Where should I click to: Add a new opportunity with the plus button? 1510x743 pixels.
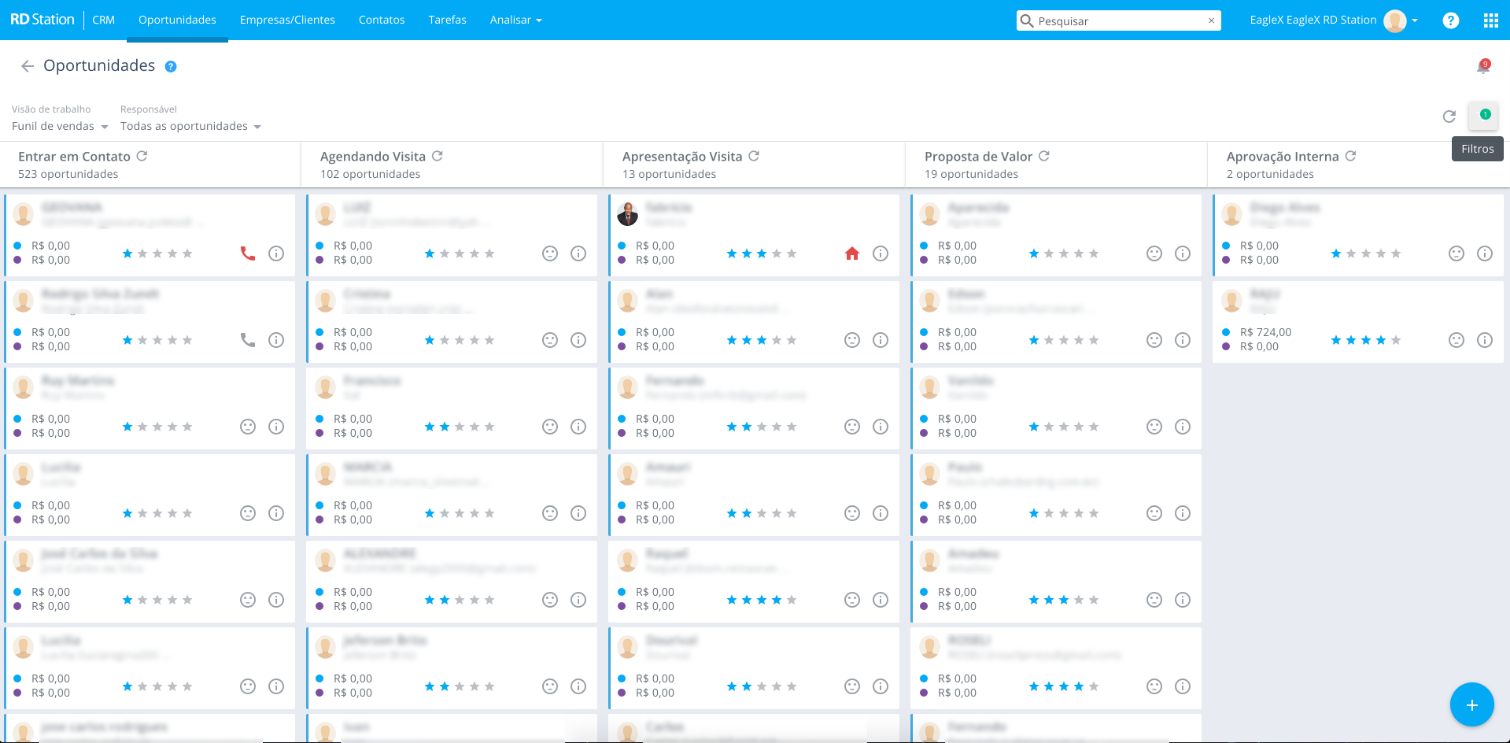pyautogui.click(x=1472, y=705)
